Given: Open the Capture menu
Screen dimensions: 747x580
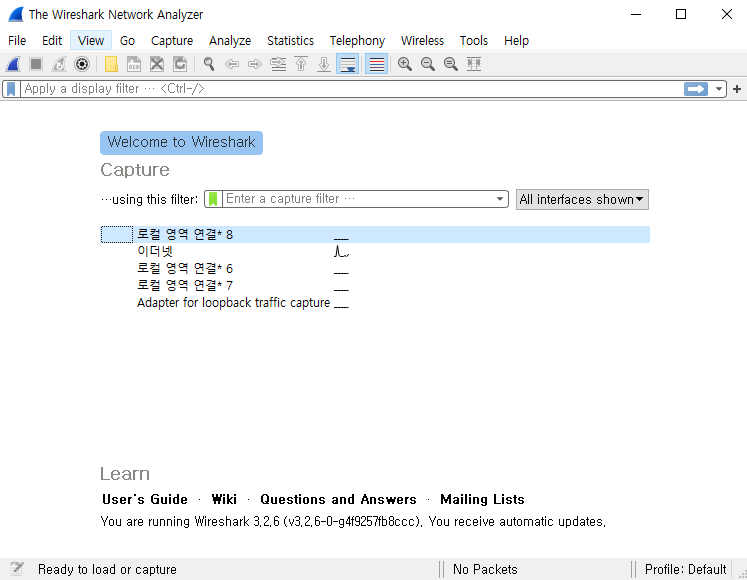Looking at the screenshot, I should (x=172, y=41).
